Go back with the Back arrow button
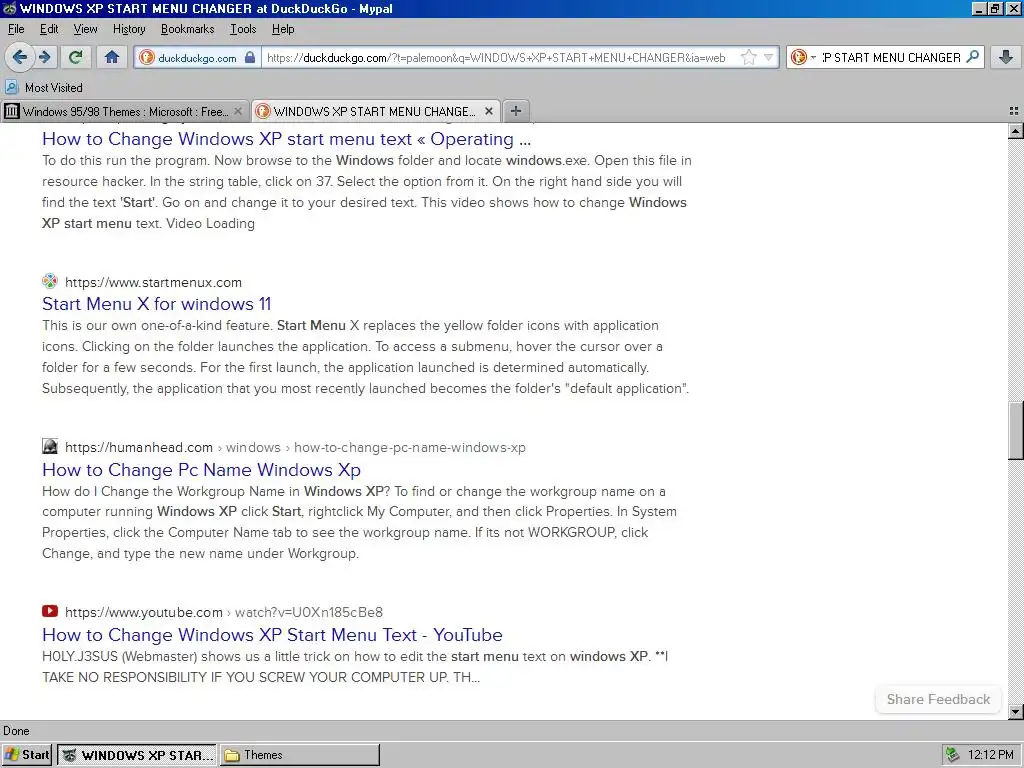 coord(20,57)
